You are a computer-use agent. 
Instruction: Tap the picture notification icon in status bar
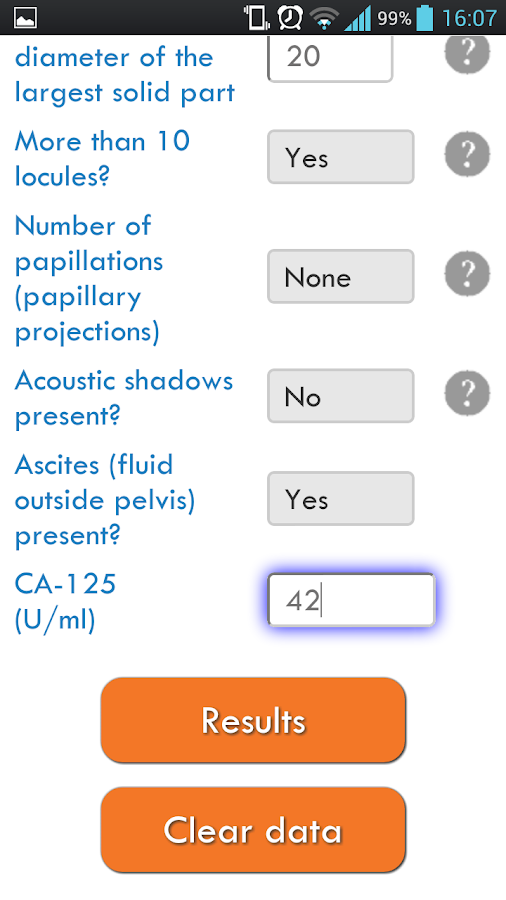click(x=25, y=18)
